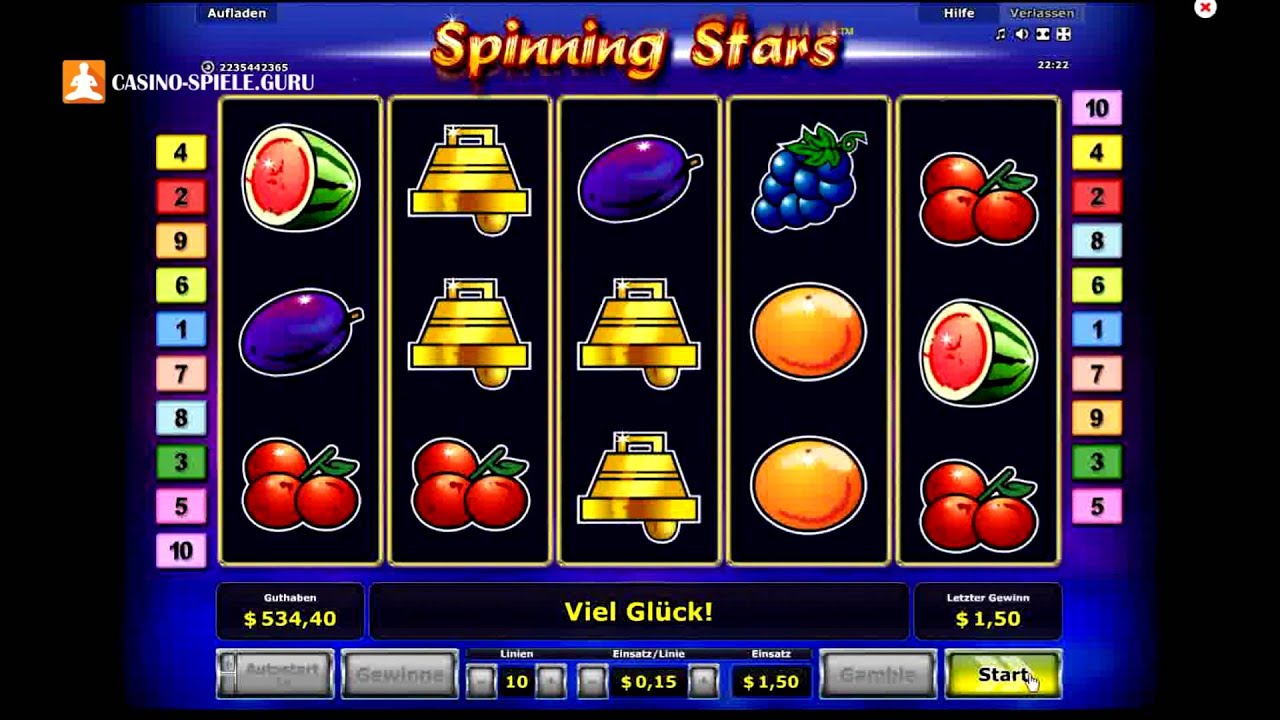Start the spin with Start button
This screenshot has width=1280, height=720.
(x=1003, y=675)
